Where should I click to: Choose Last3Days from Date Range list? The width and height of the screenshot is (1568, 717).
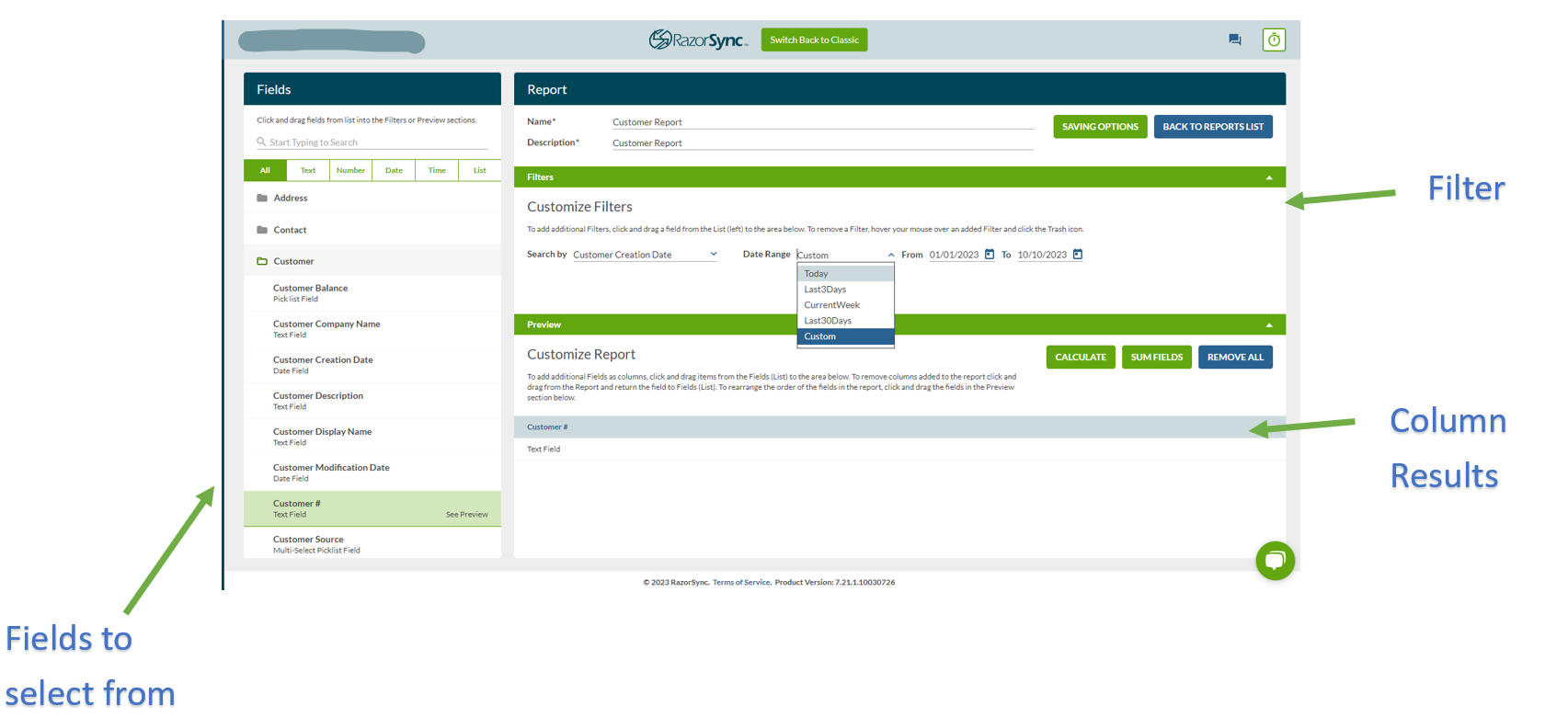[x=846, y=290]
